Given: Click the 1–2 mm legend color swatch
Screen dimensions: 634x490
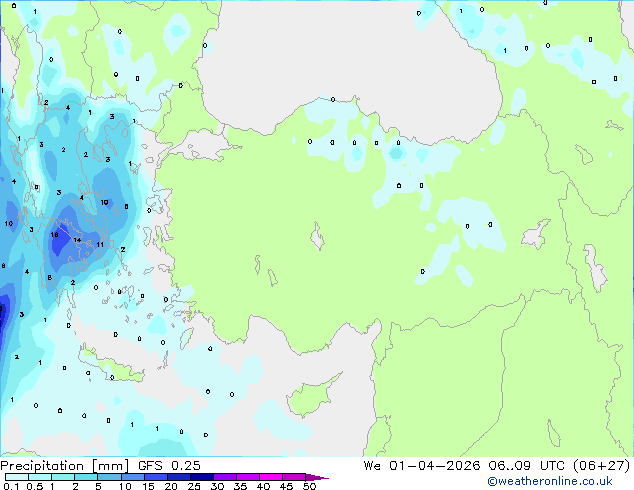Looking at the screenshot, I should (x=63, y=477).
